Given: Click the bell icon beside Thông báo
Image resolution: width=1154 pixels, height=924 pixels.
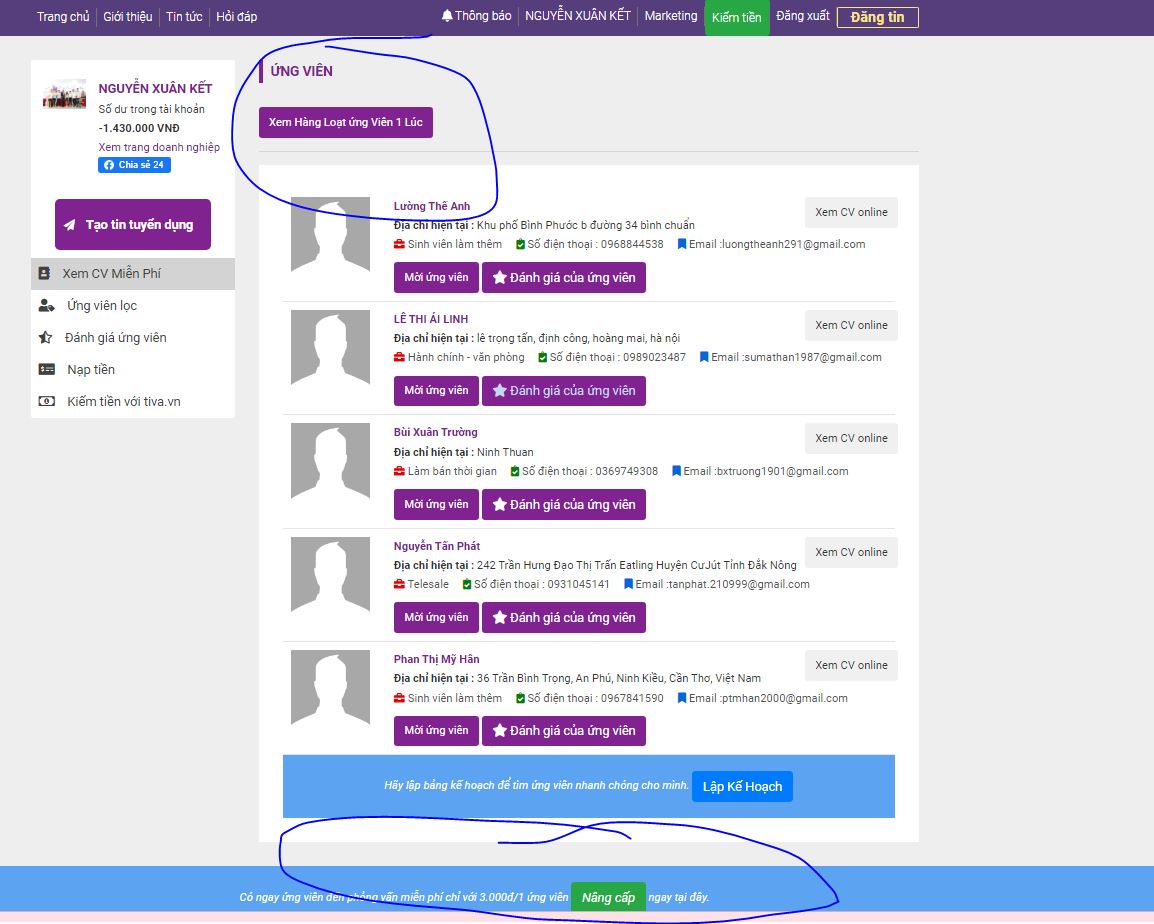Looking at the screenshot, I should coord(447,16).
